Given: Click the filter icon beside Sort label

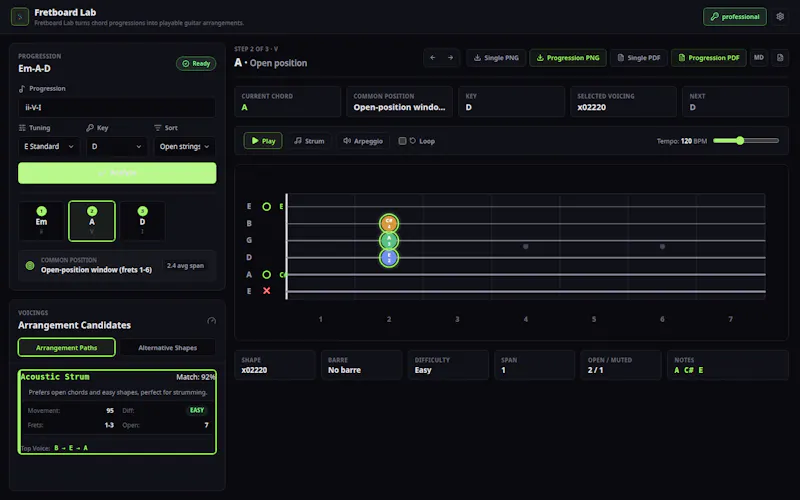Looking at the screenshot, I should (158, 128).
